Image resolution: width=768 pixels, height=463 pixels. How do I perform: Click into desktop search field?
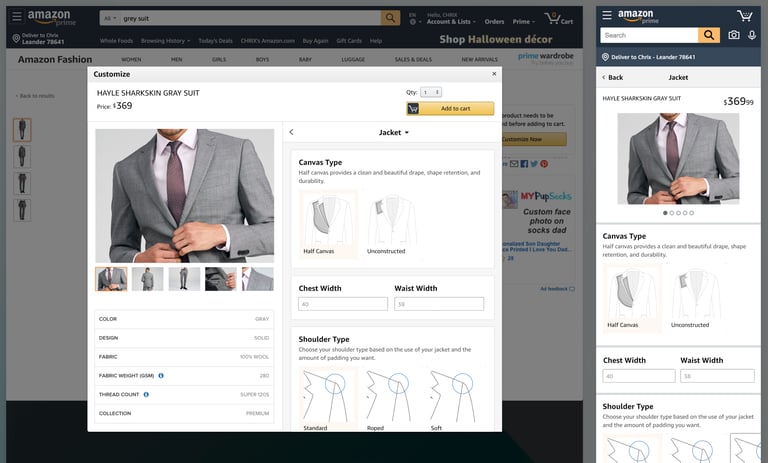[250, 19]
